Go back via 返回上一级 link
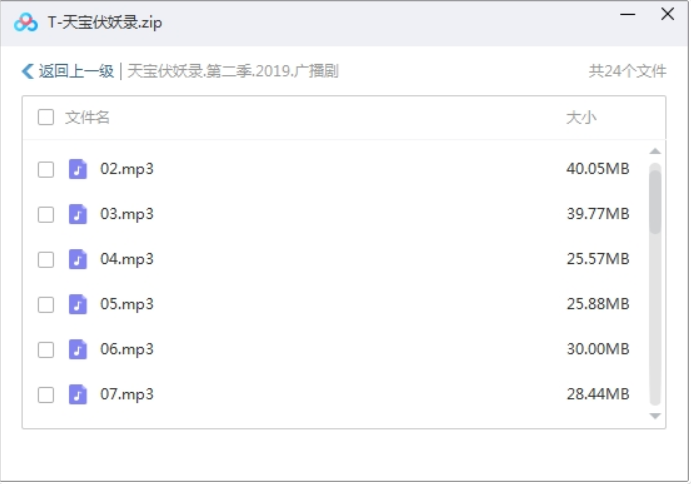The height and width of the screenshot is (484, 691). click(76, 71)
